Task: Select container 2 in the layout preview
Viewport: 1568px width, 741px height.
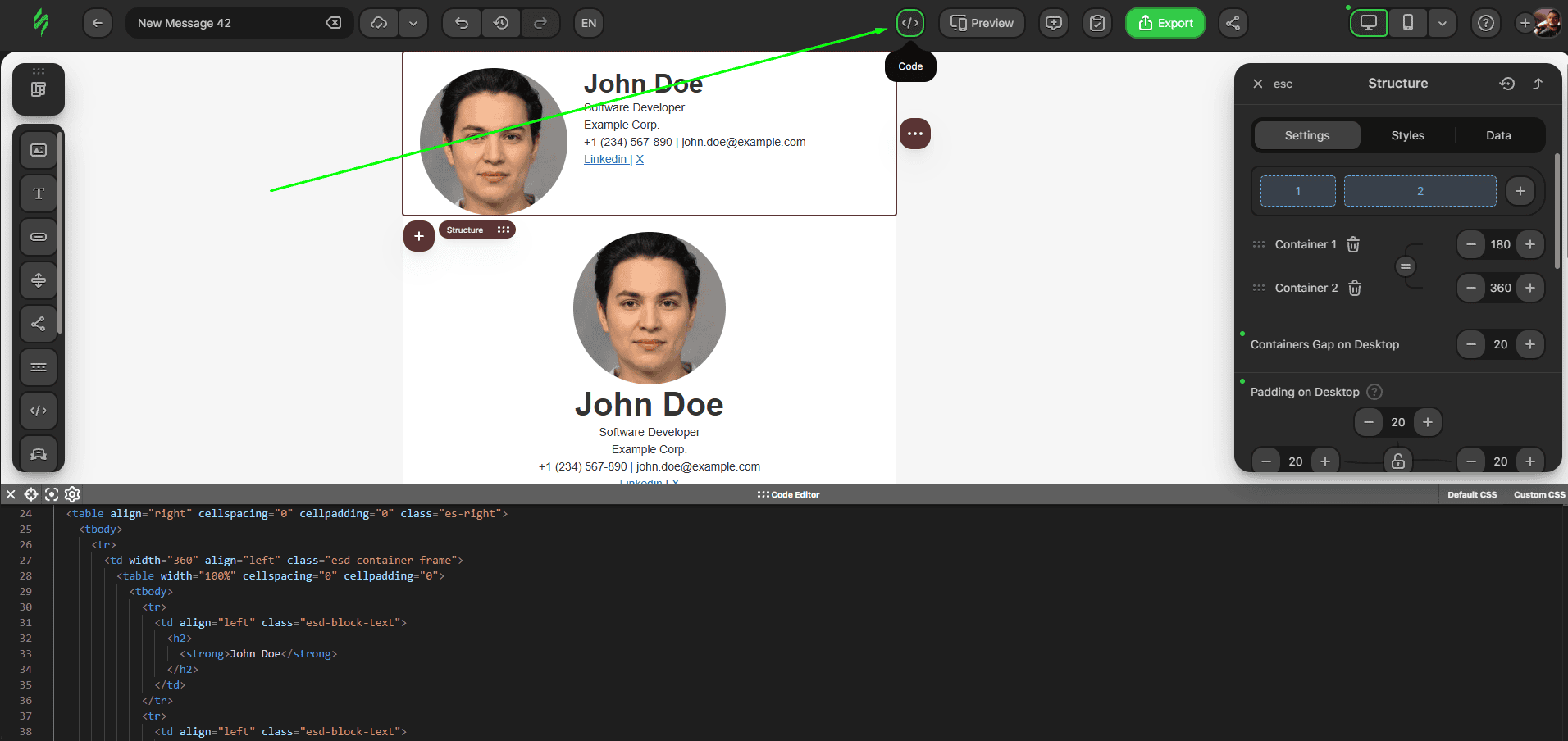Action: point(1420,191)
